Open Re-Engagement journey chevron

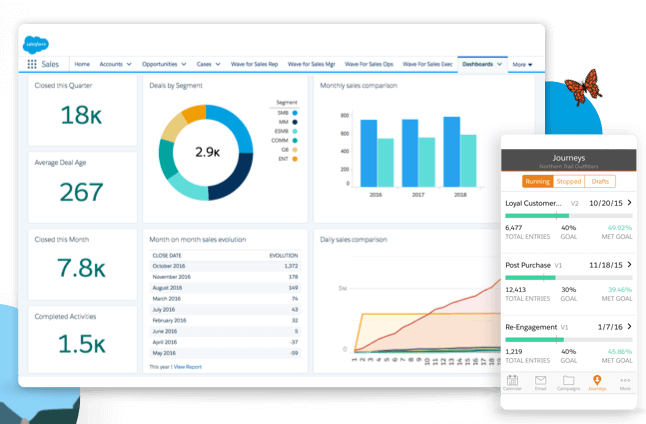click(x=630, y=326)
